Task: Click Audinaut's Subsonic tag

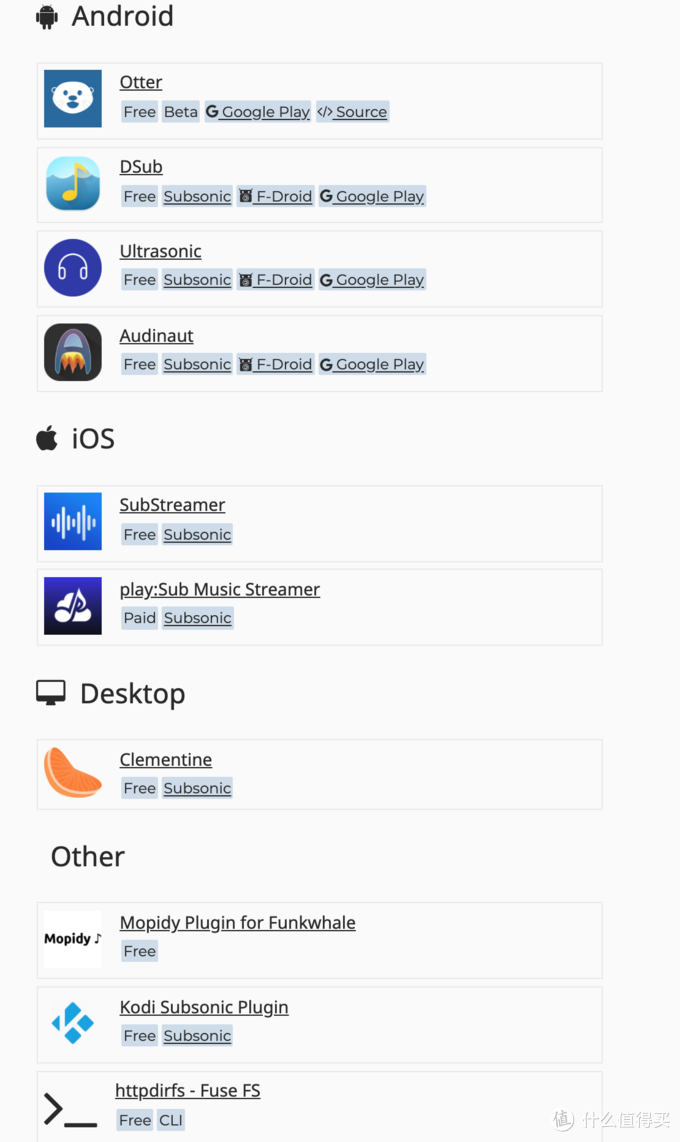Action: click(x=197, y=364)
